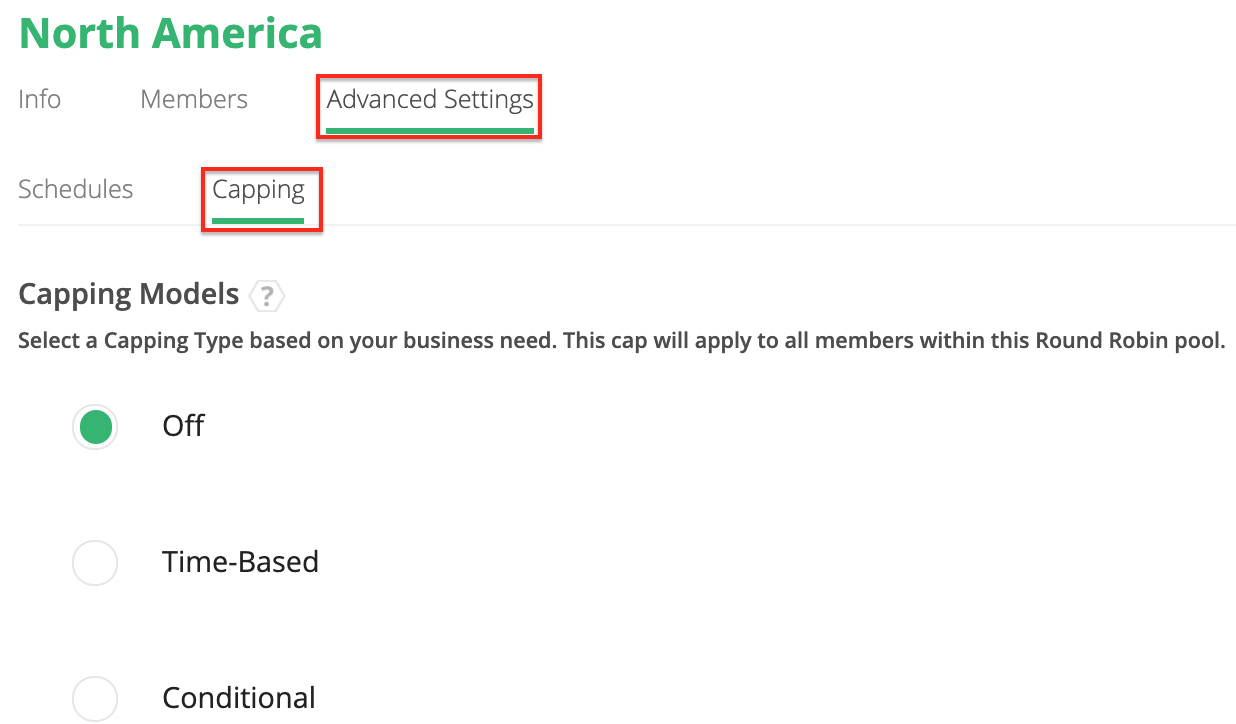Click the divider line under the sub-tabs
The height and width of the screenshot is (724, 1236).
tap(700, 225)
